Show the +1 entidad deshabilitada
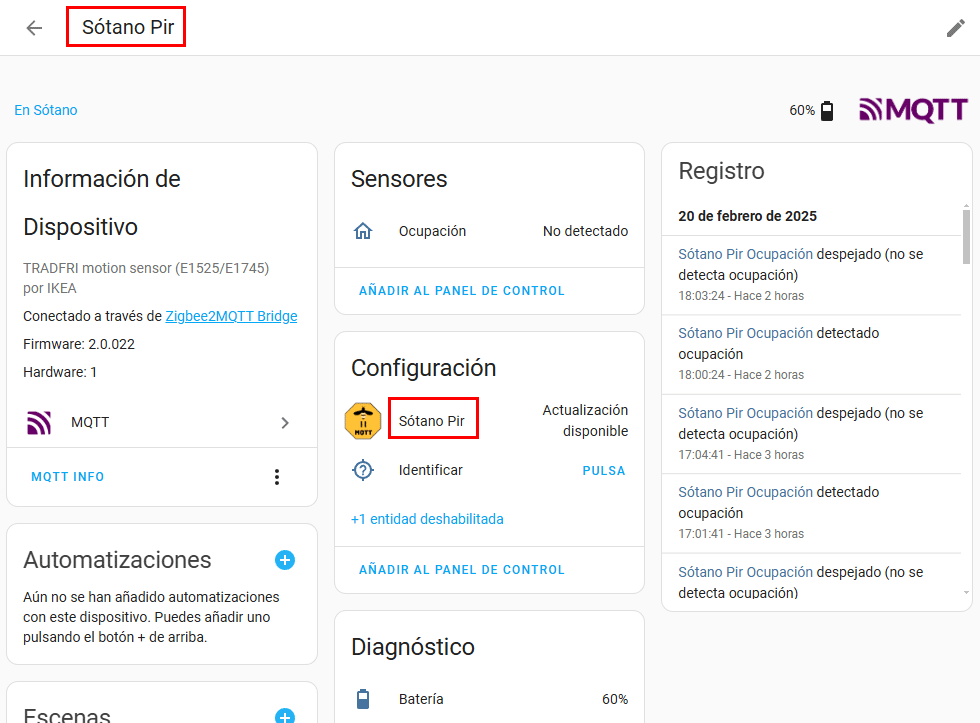This screenshot has width=980, height=723. pos(427,519)
